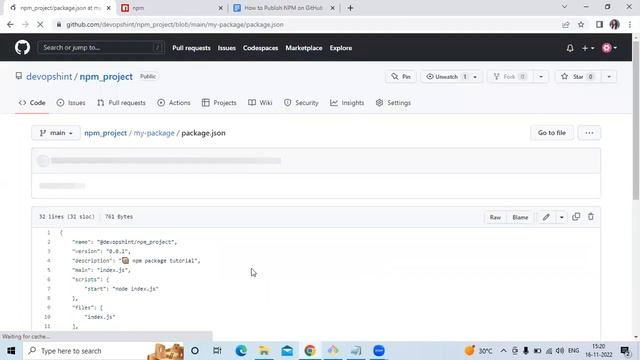Viewport: 640px width, 360px height.
Task: Open the repository Pull requests tab
Action: pyautogui.click(x=122, y=103)
